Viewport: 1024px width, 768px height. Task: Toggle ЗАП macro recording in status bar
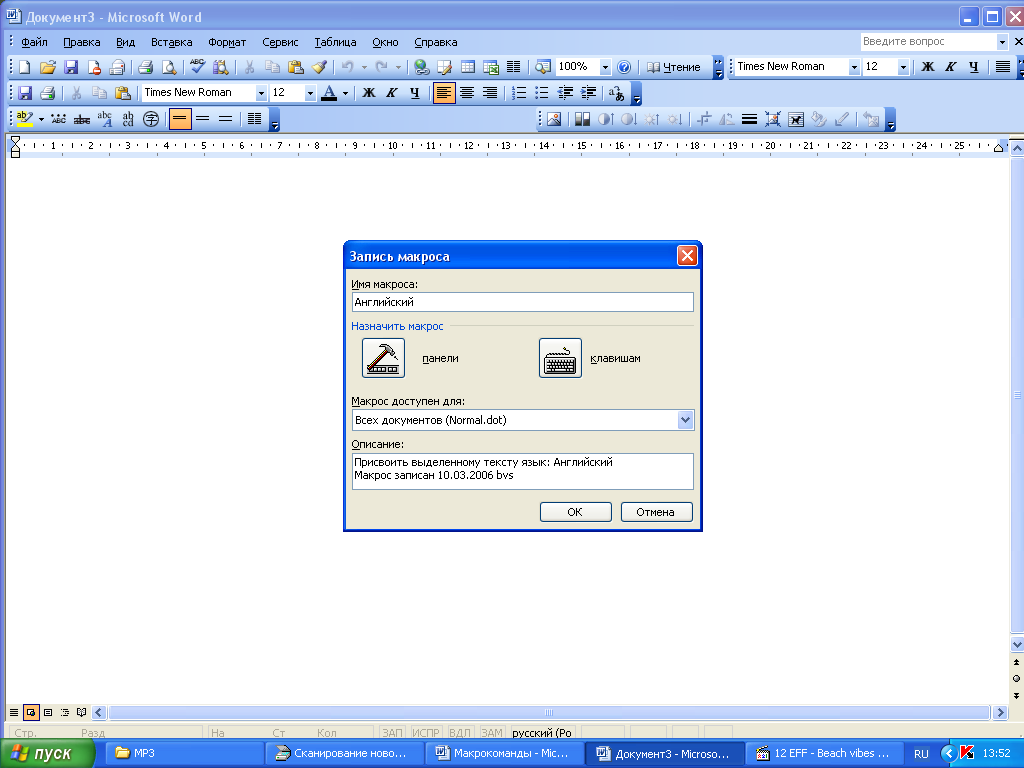point(392,733)
